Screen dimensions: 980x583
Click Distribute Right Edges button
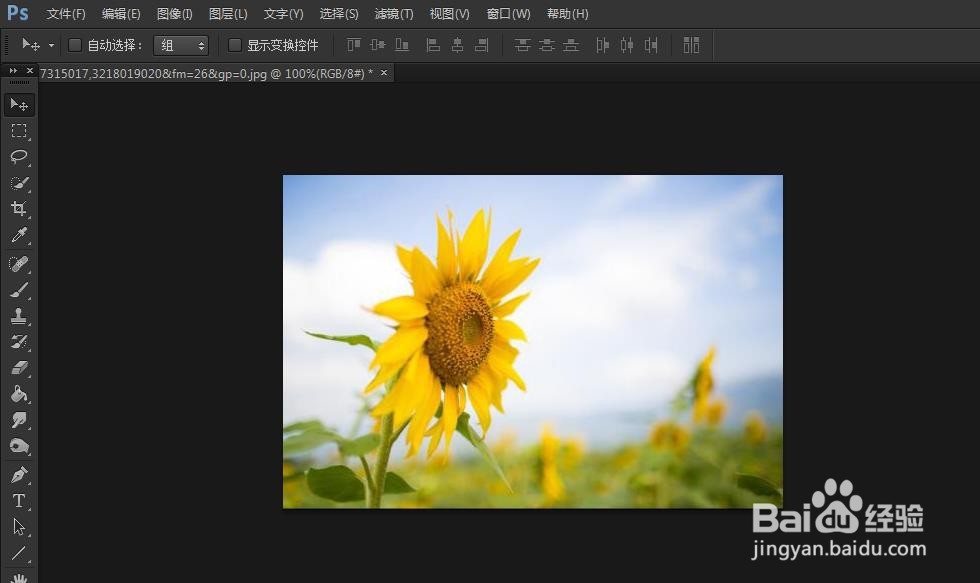click(x=651, y=45)
